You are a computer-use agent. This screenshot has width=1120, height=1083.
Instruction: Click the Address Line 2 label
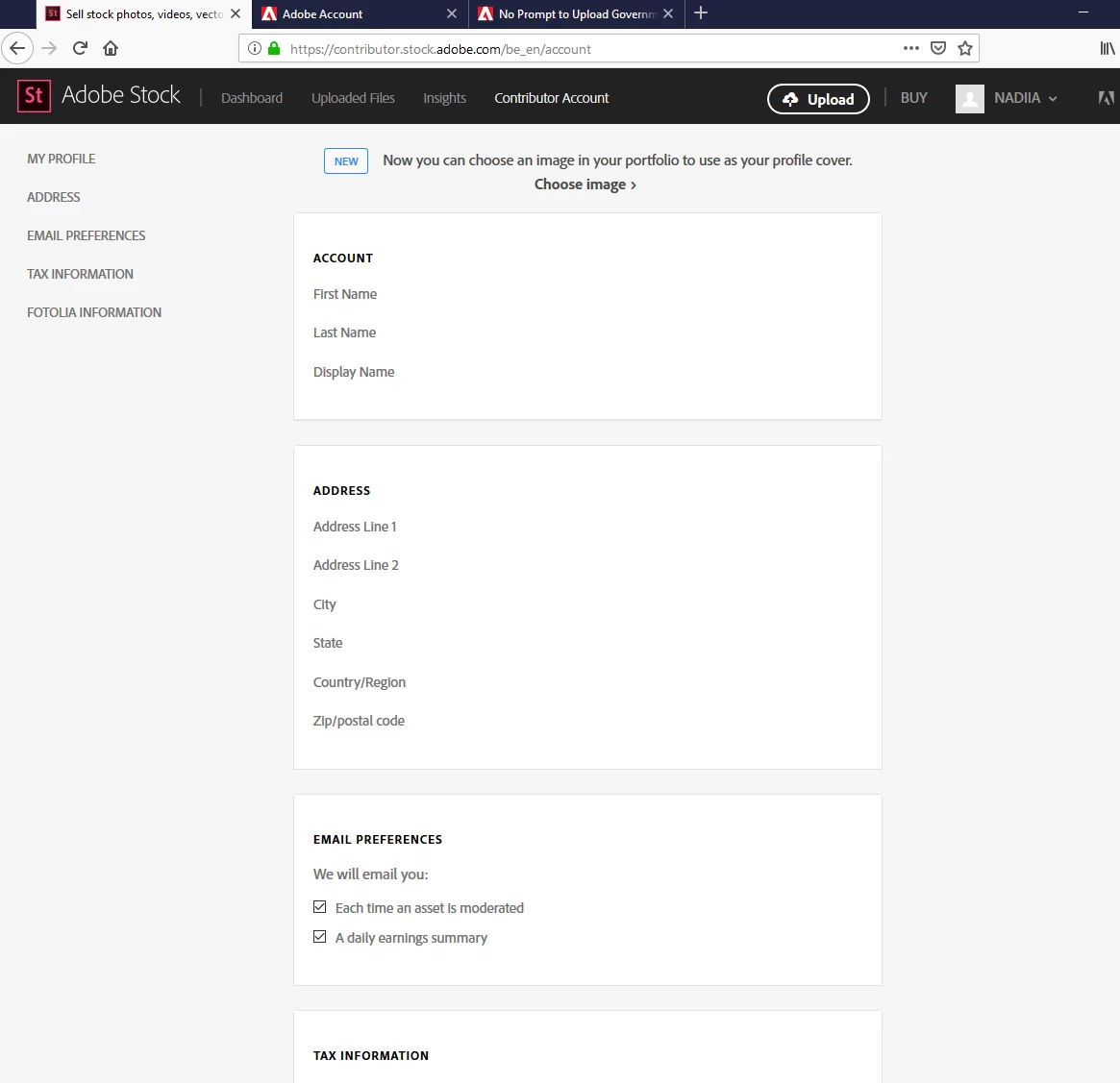pyautogui.click(x=356, y=565)
